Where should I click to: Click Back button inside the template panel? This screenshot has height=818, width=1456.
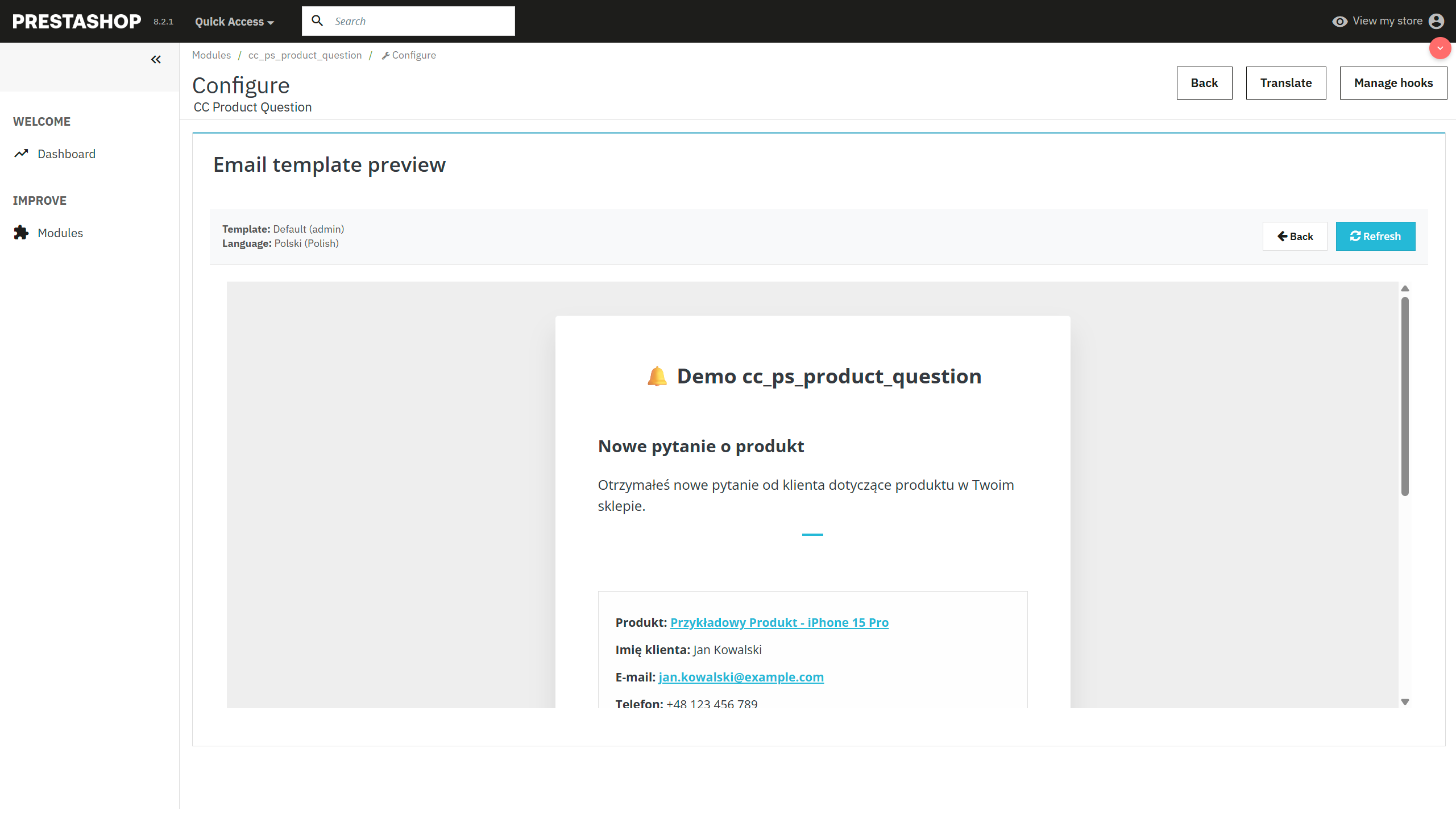point(1295,236)
